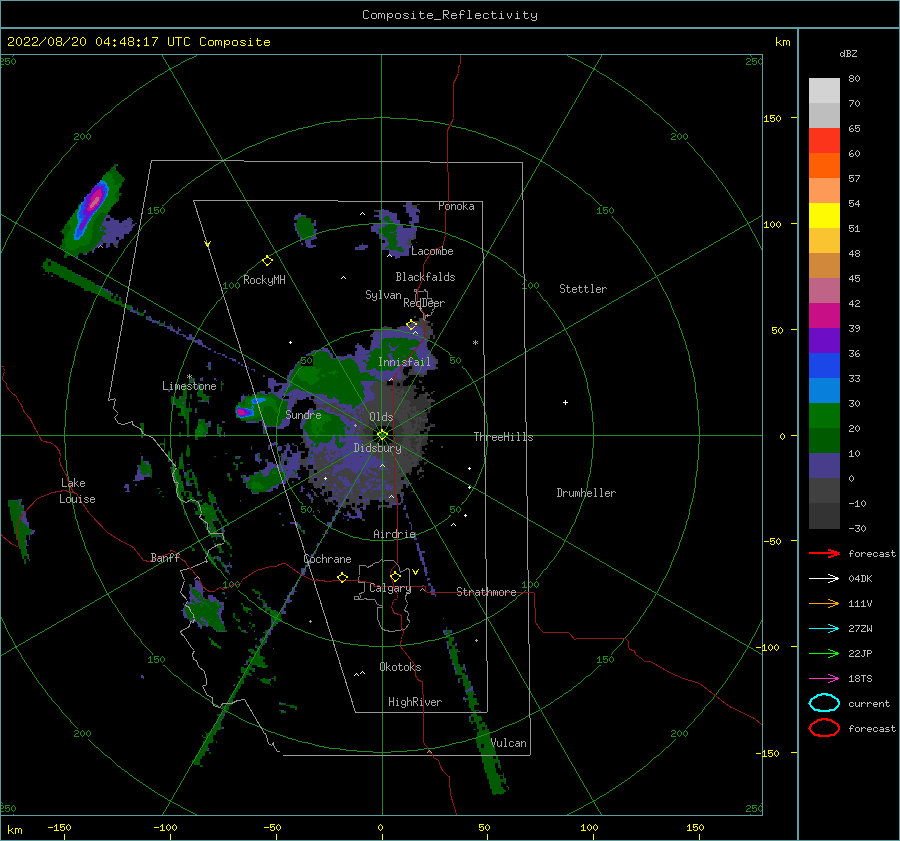
Task: Pick the green 22JP arrow
Action: click(824, 653)
